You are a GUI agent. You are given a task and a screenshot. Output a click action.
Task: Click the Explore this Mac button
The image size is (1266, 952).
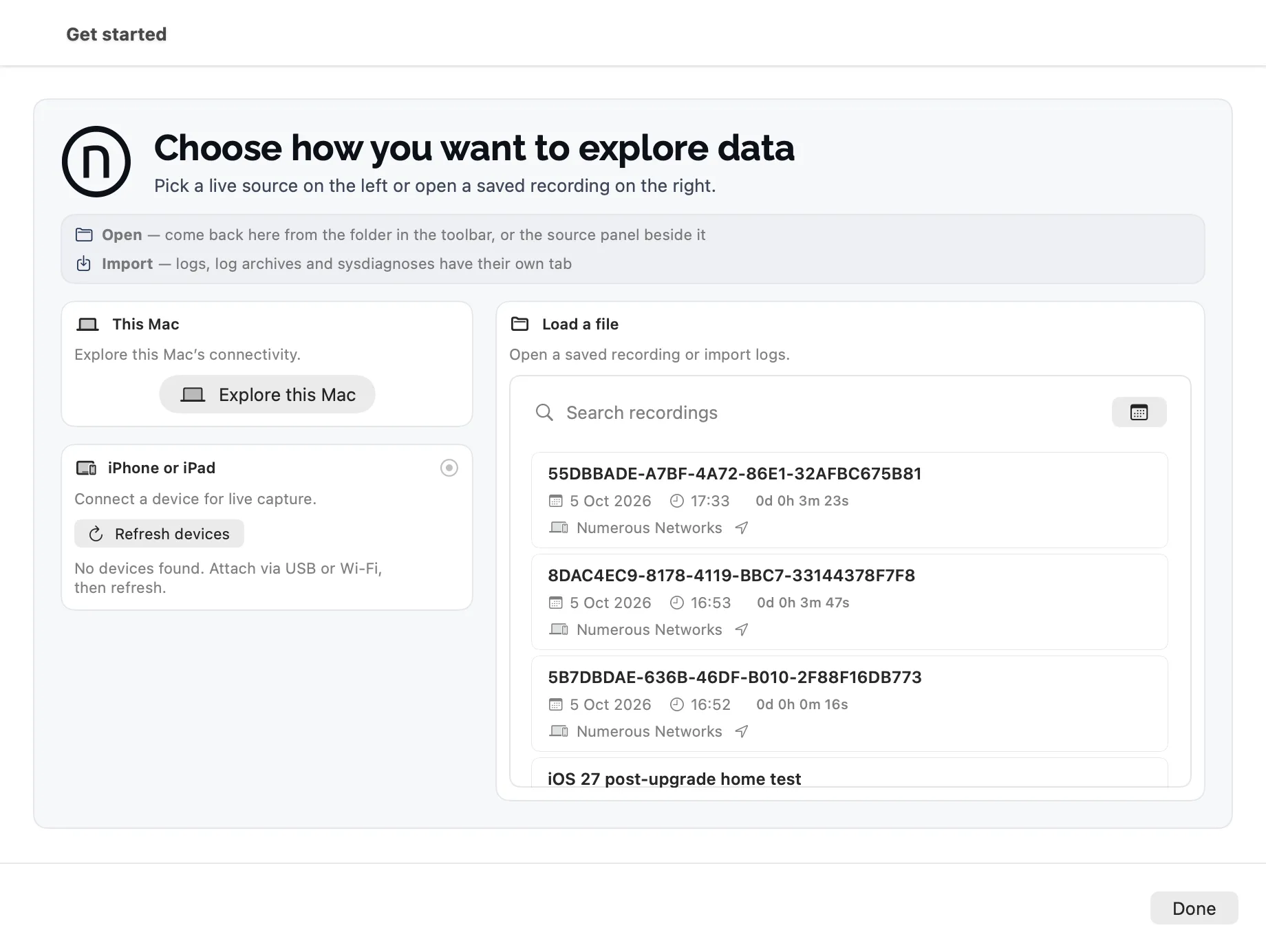pyautogui.click(x=267, y=394)
